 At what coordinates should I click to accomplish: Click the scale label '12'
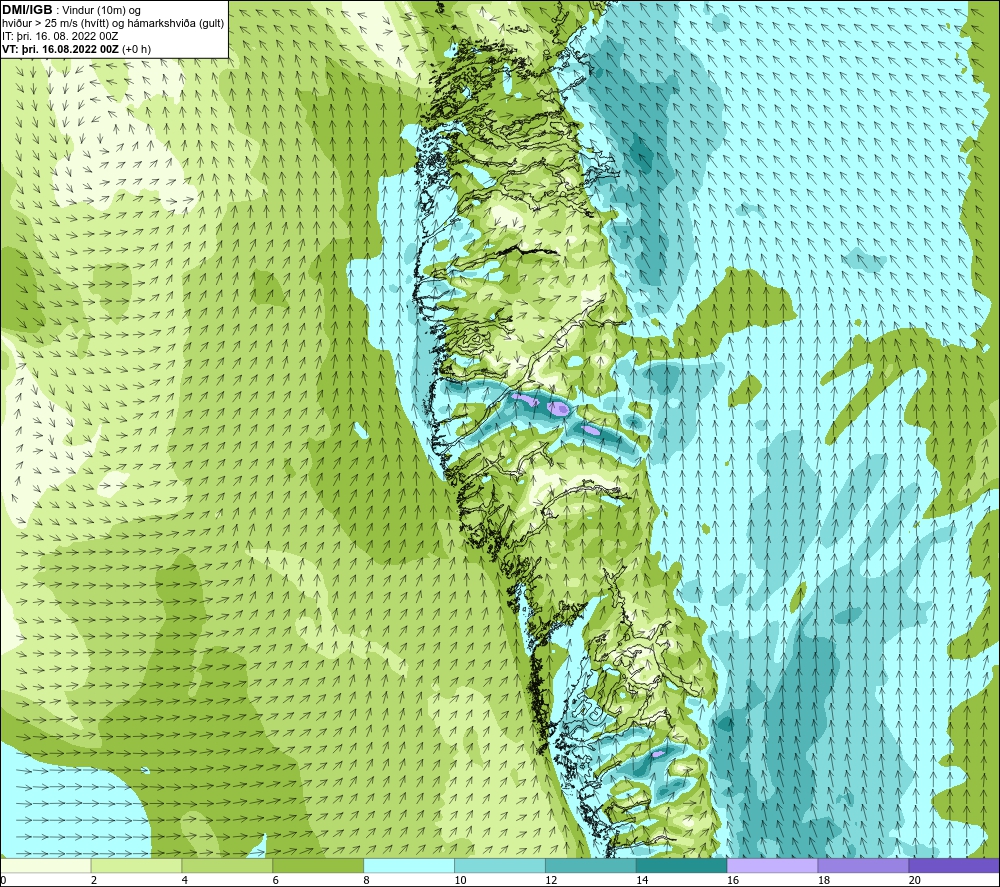pyautogui.click(x=551, y=880)
